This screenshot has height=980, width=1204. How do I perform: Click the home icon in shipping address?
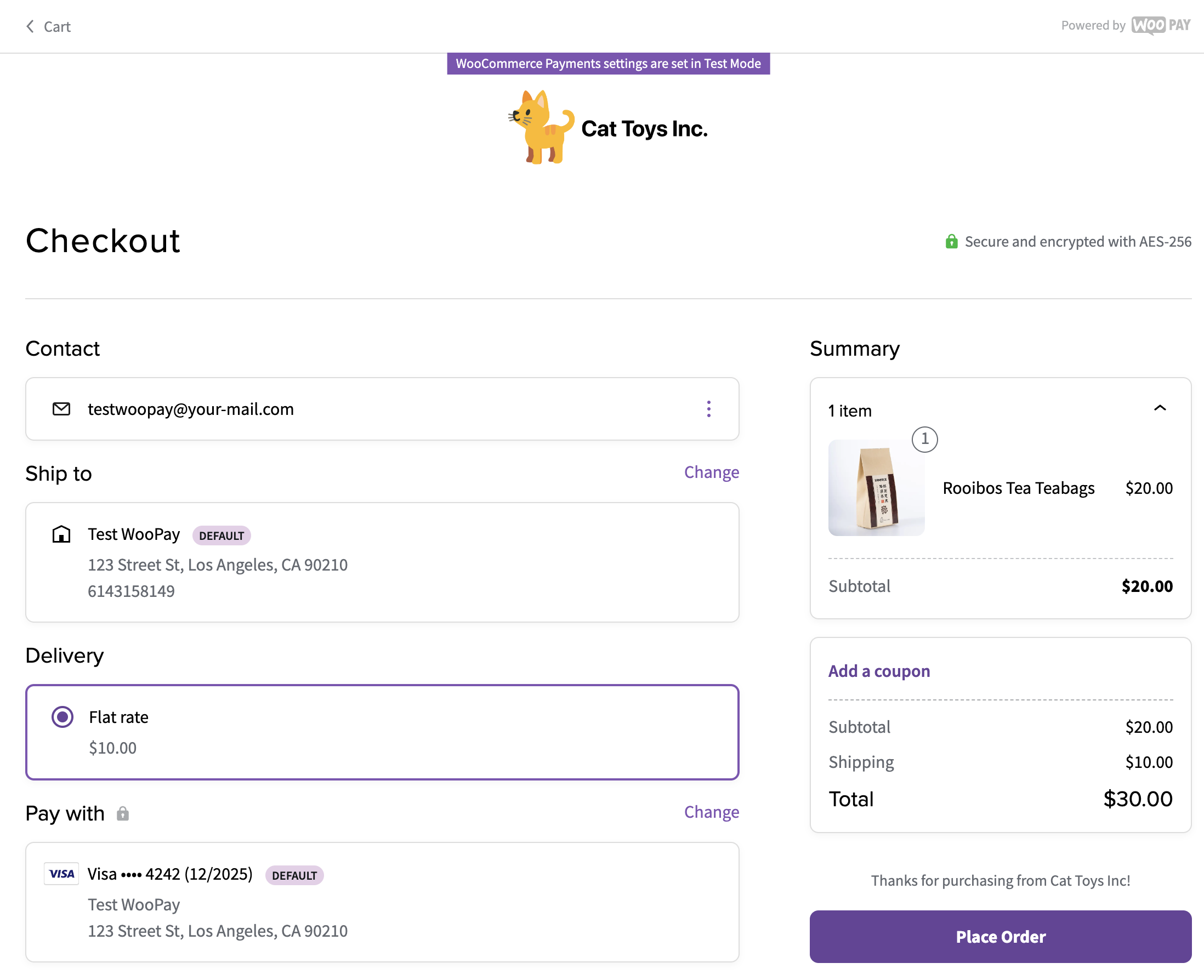(x=61, y=534)
